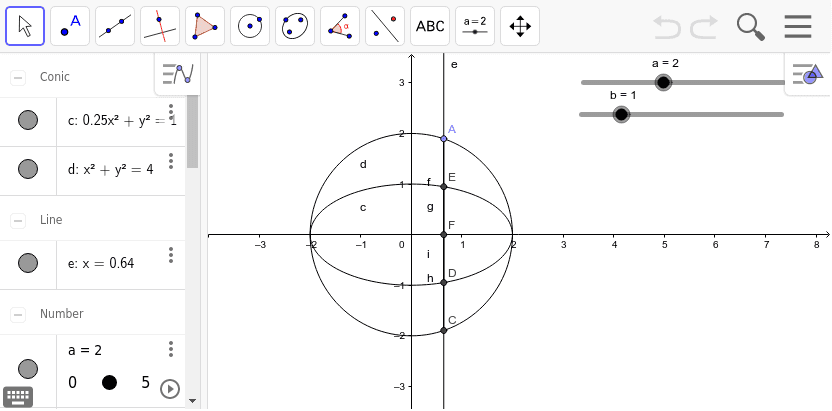This screenshot has width=832, height=411.
Task: Open the Algebra view style bar
Action: pyautogui.click(x=178, y=74)
